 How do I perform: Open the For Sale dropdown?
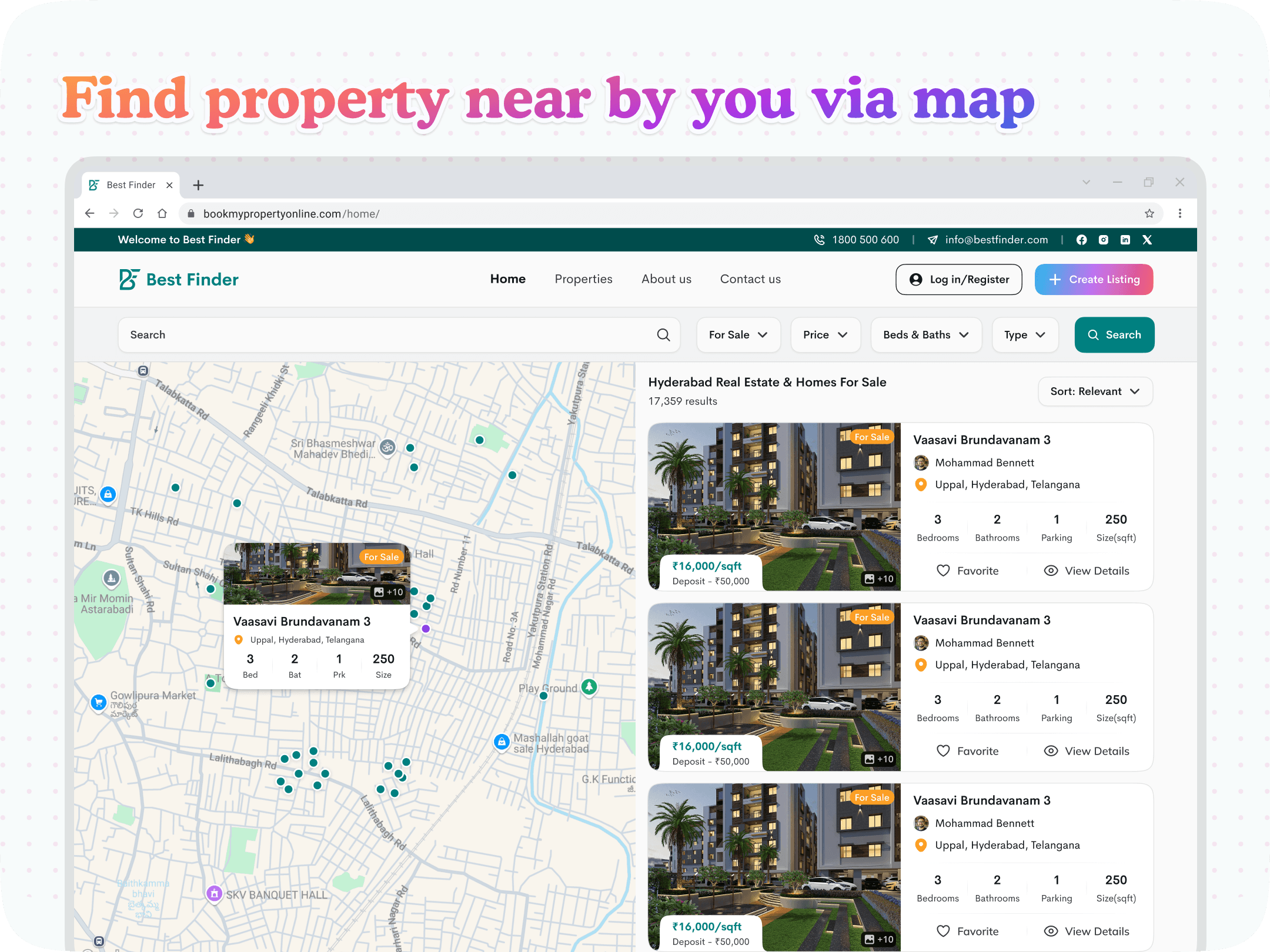[x=738, y=335]
